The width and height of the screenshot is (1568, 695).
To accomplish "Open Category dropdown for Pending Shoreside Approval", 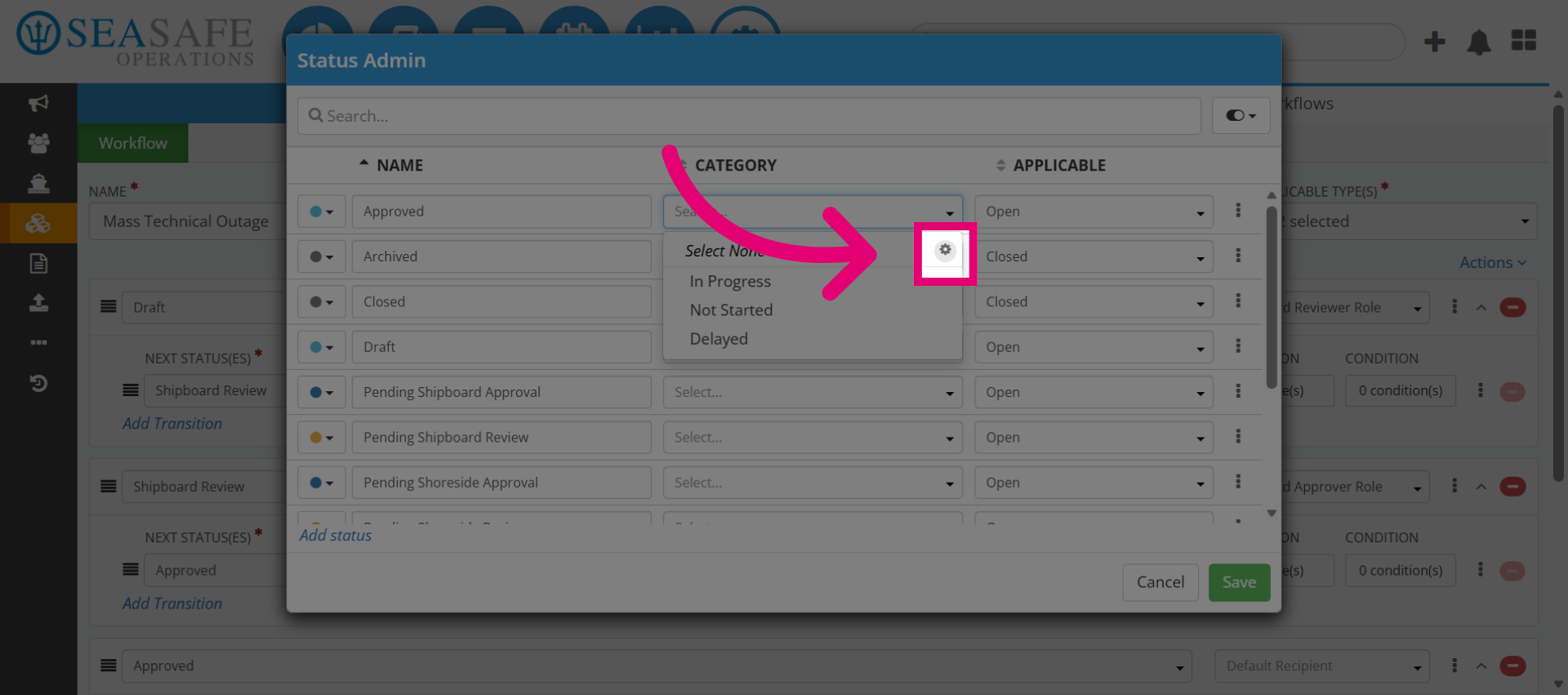I will tap(813, 483).
